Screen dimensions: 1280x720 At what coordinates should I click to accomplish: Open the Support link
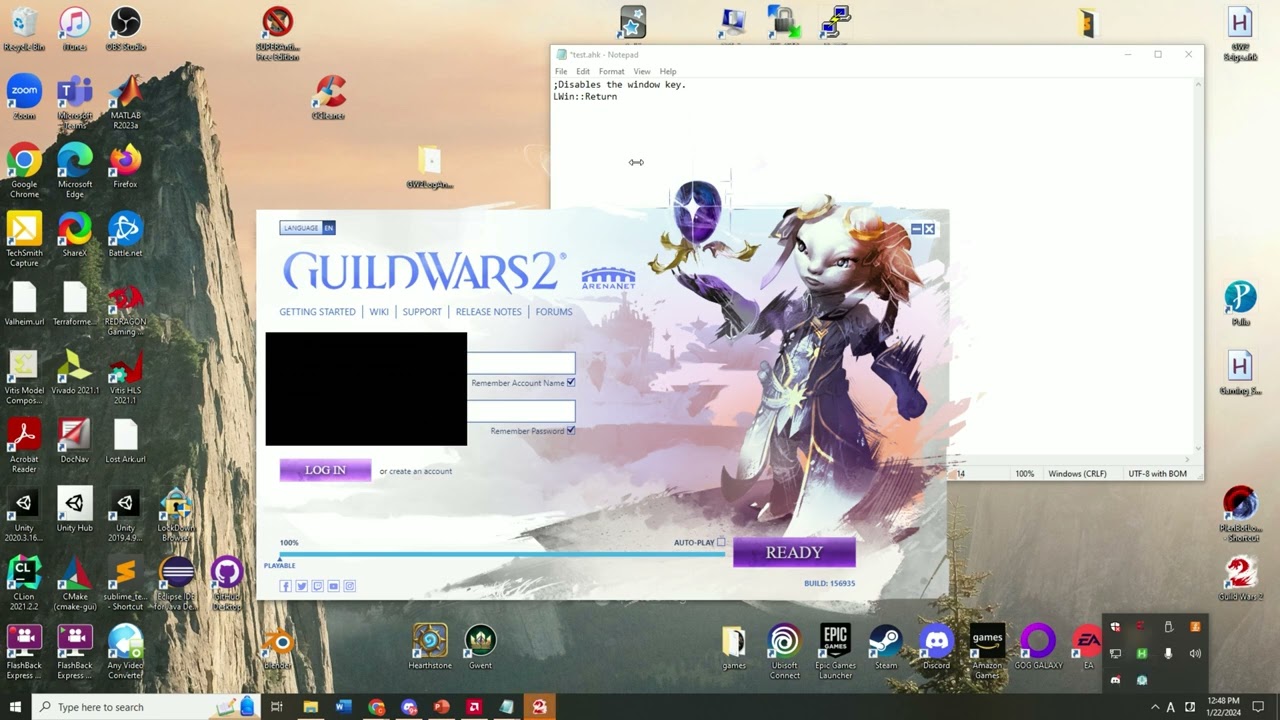[x=422, y=312]
